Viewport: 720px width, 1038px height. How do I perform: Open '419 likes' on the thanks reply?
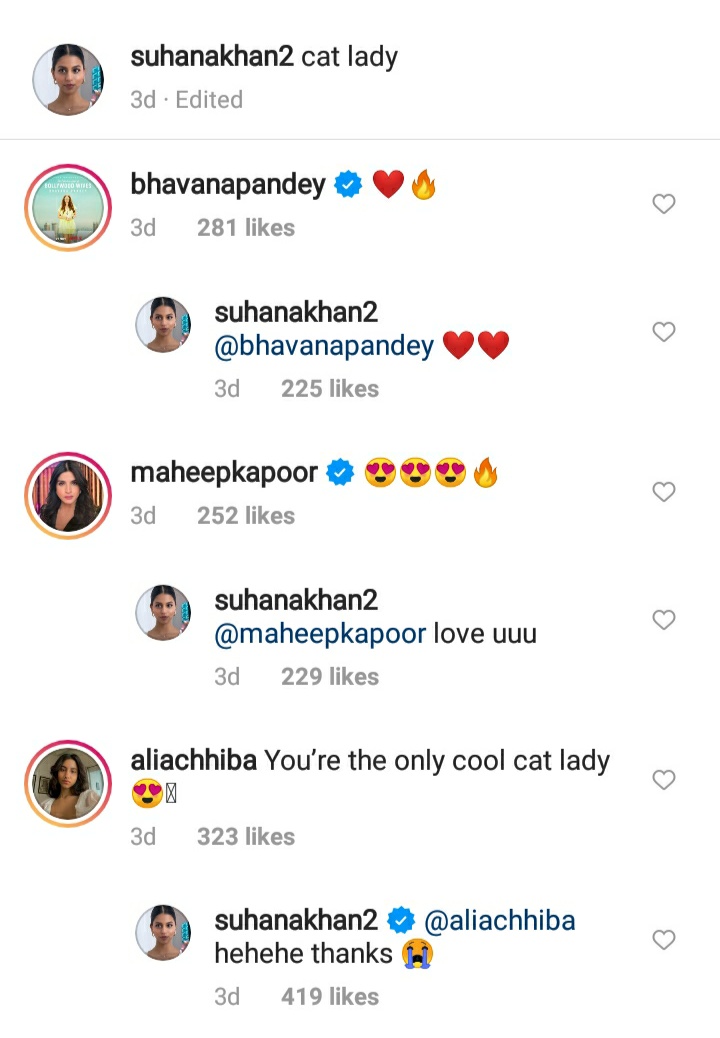point(330,996)
